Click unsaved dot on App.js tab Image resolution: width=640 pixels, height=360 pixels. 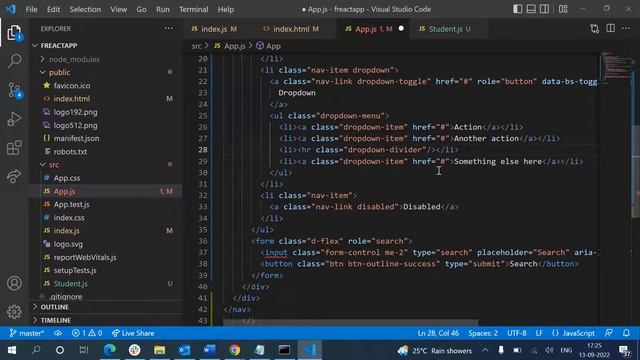(x=401, y=29)
